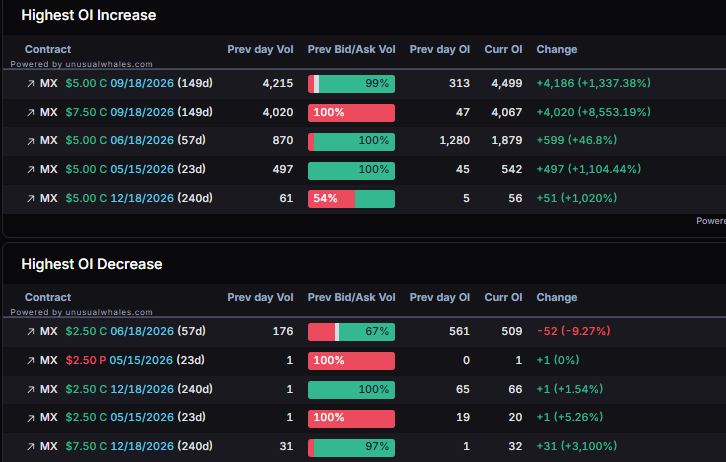726x462 pixels.
Task: Open the $7.50 C 12/18/2026 contract link
Action: coord(139,446)
